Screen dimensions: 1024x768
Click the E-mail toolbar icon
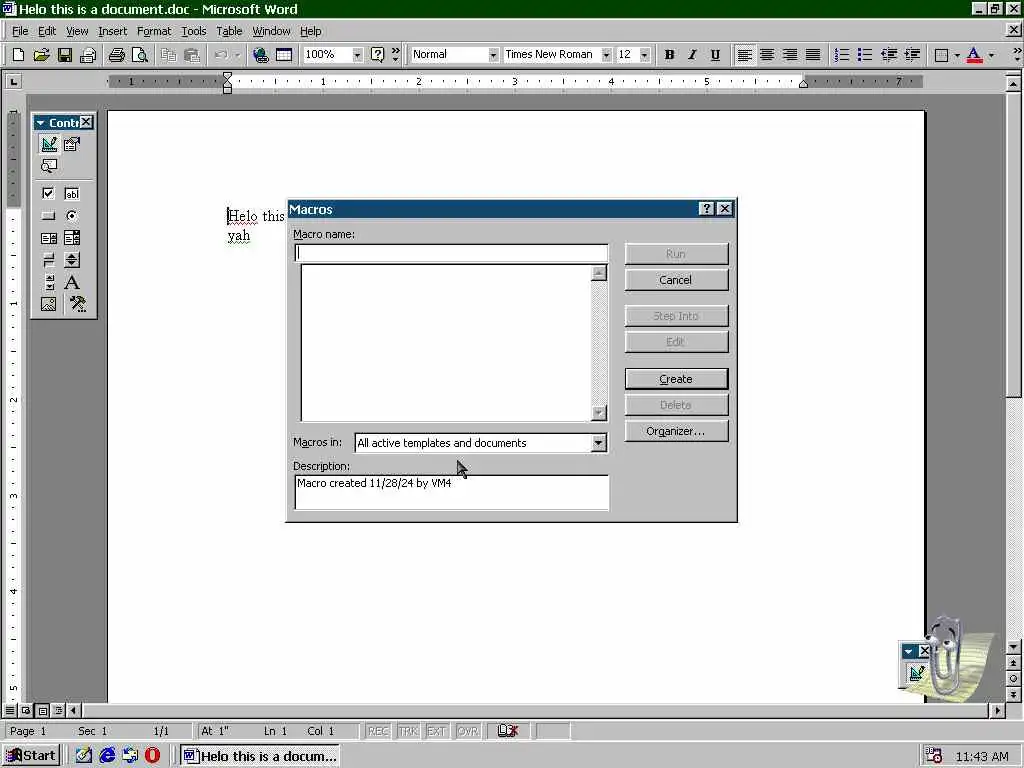(88, 55)
